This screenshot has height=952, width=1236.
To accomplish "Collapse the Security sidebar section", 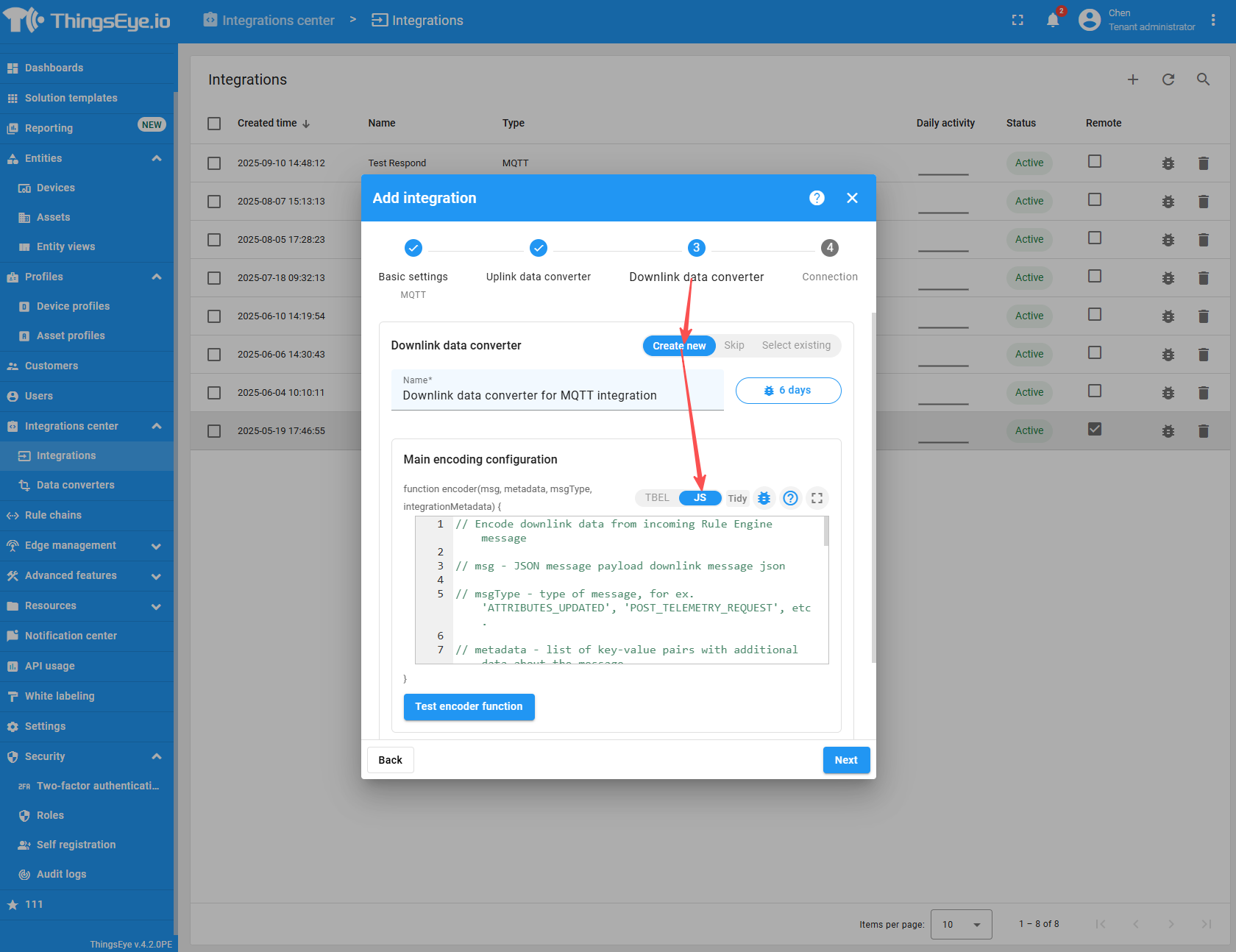I will pyautogui.click(x=86, y=756).
